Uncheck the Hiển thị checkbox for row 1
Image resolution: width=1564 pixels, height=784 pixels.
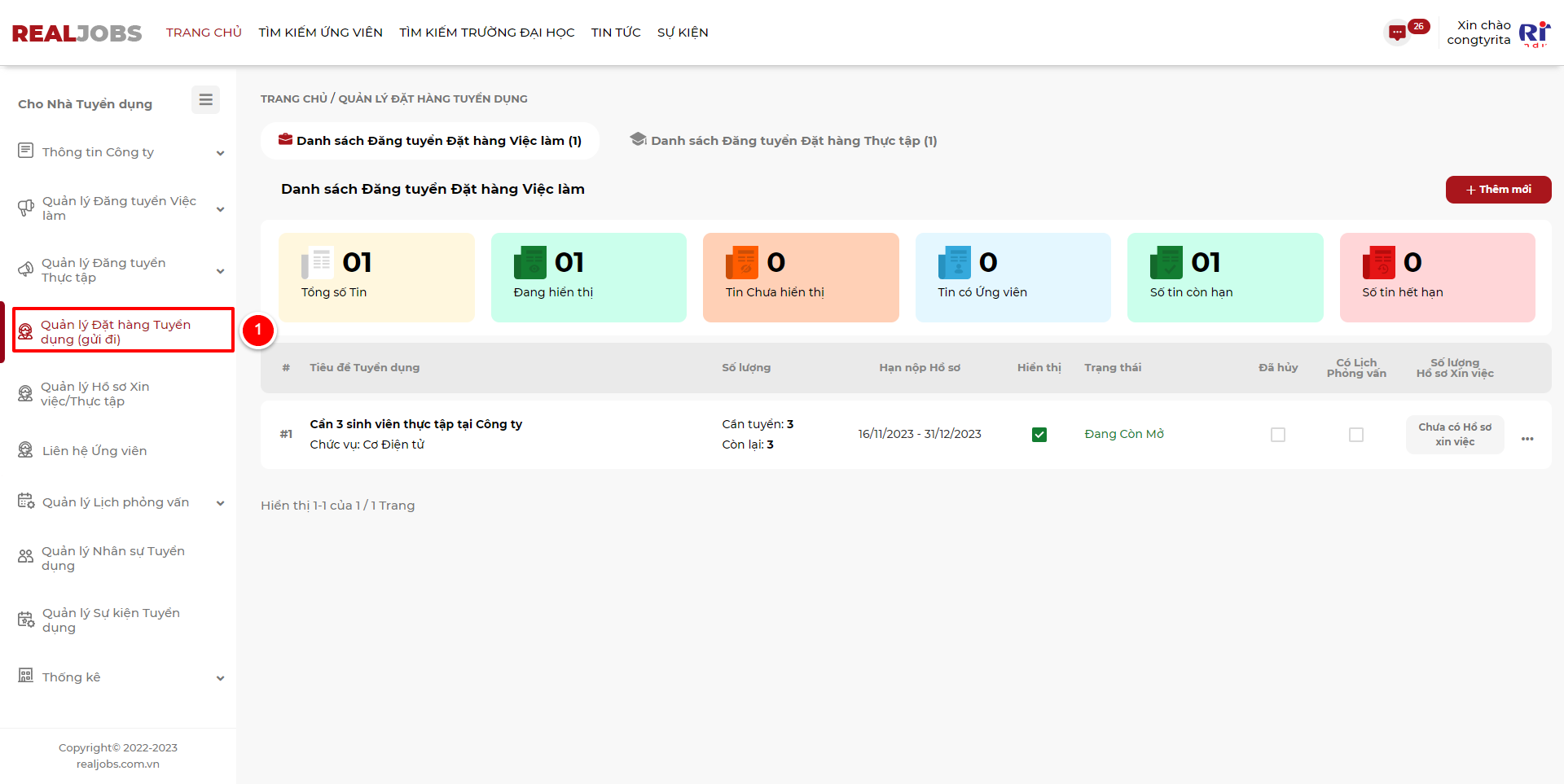click(1039, 435)
